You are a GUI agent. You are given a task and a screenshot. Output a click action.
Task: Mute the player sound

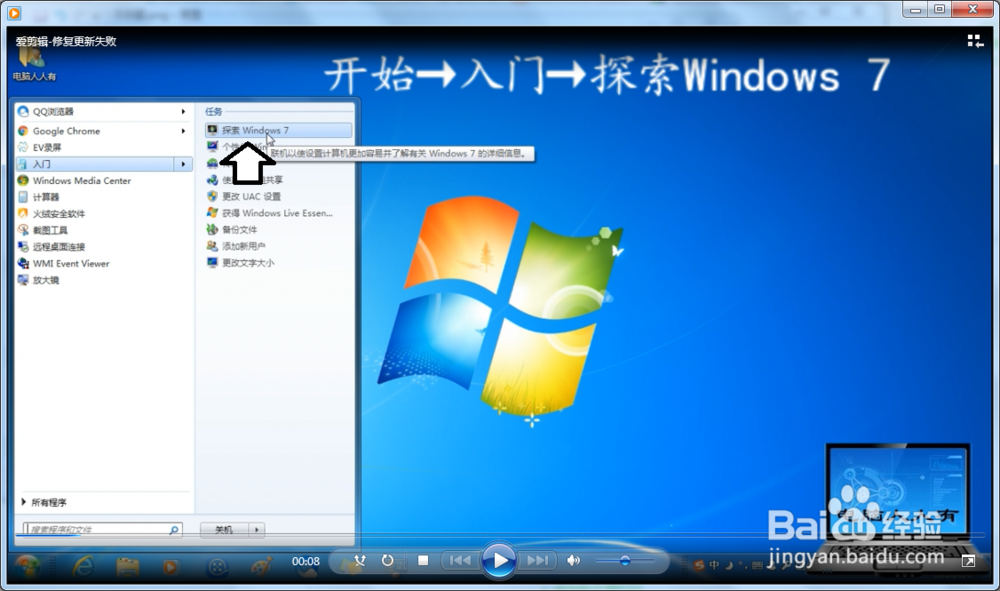click(x=574, y=560)
